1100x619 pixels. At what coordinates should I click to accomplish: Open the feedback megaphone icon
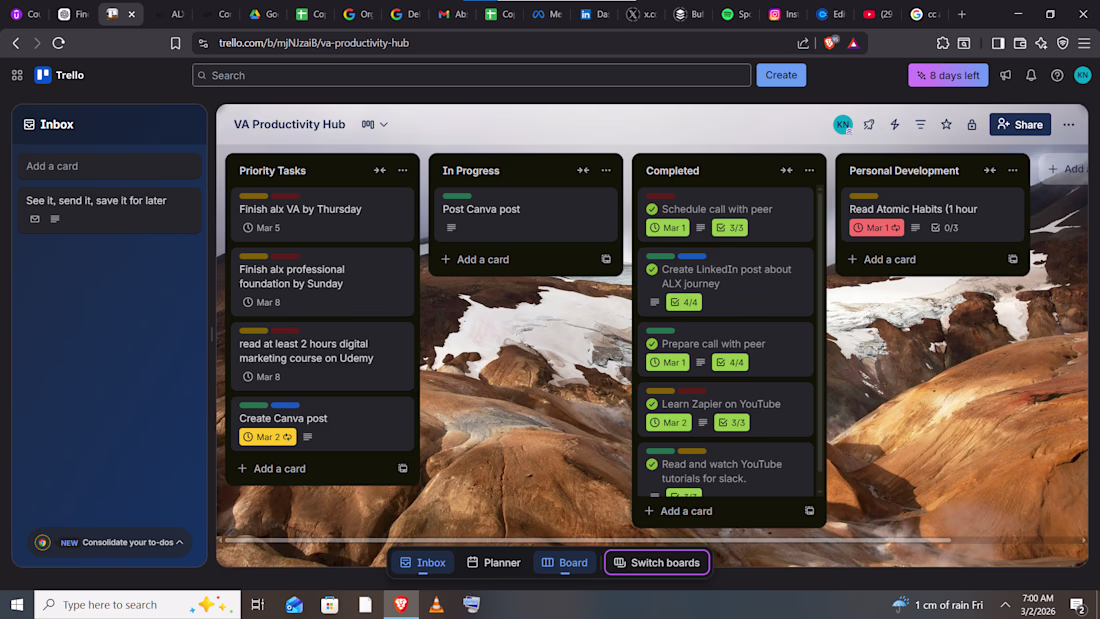coord(1005,75)
